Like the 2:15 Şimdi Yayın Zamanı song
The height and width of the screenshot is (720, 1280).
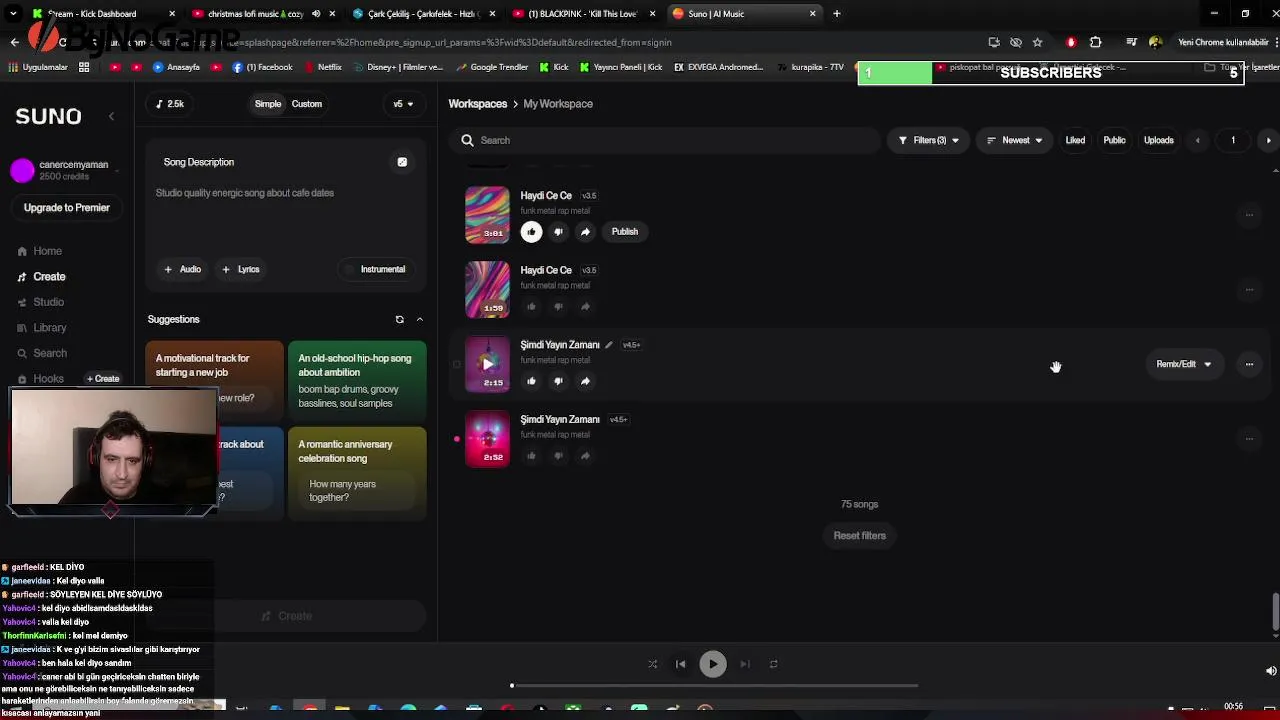[x=531, y=381]
